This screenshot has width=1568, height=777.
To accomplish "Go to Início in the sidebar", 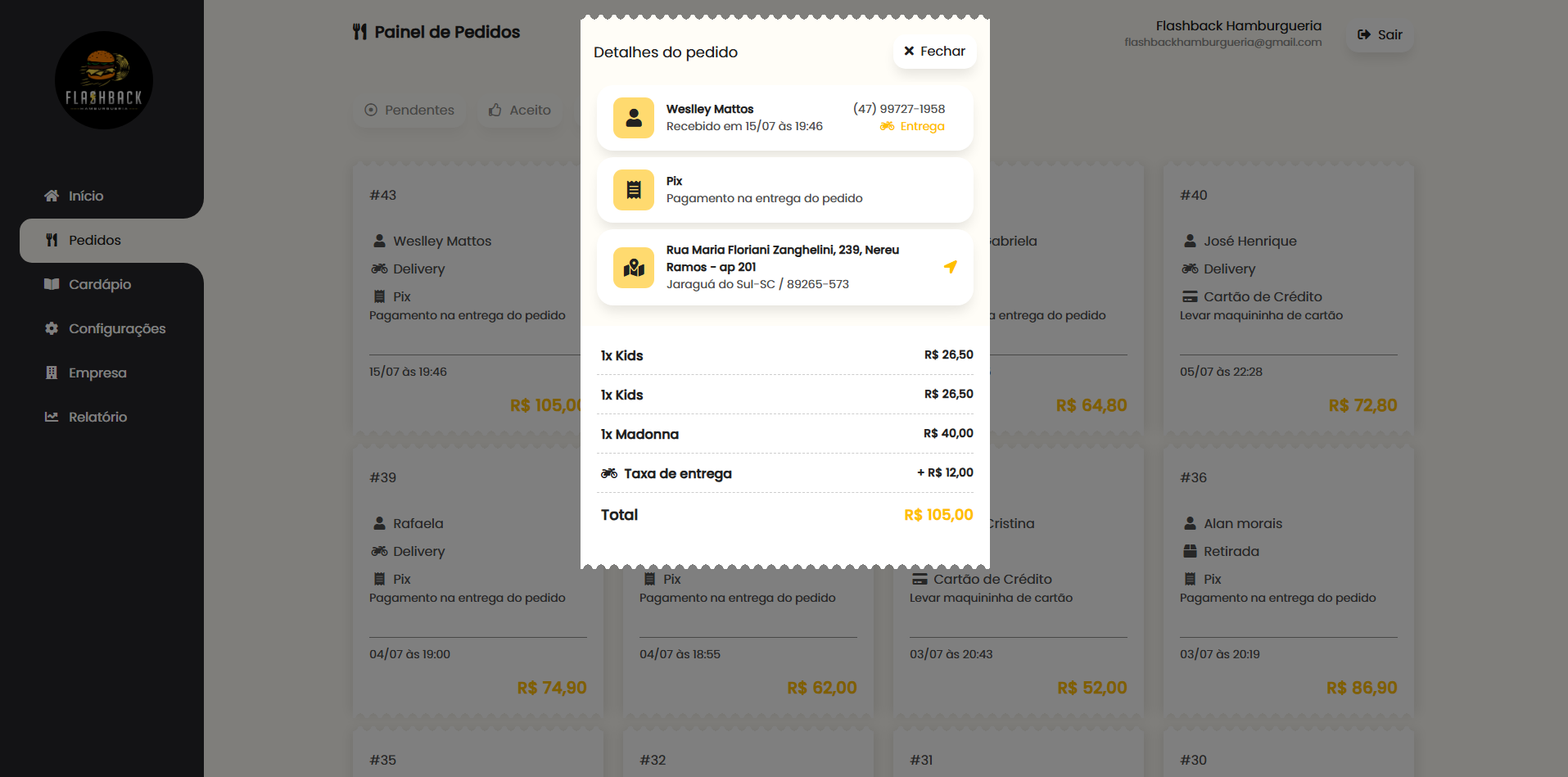I will pos(85,196).
